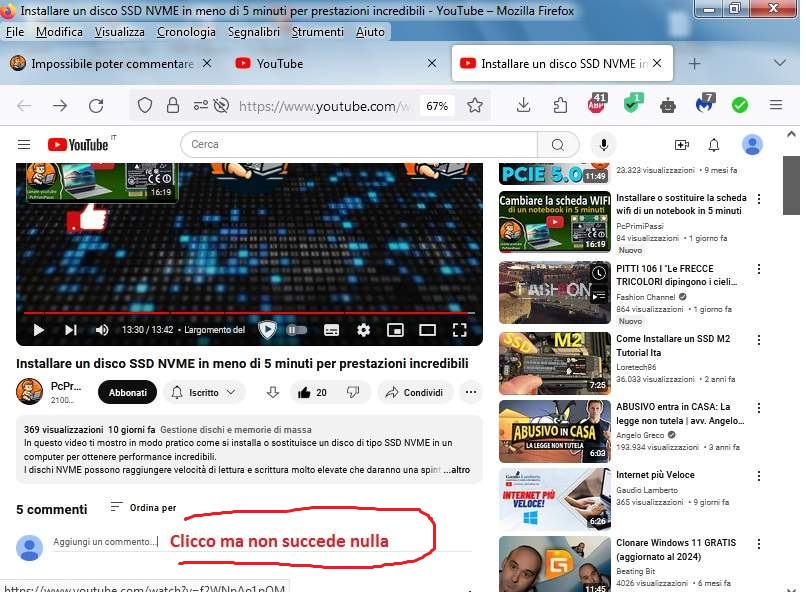
Task: Toggle subtitles in the video player
Action: [332, 330]
